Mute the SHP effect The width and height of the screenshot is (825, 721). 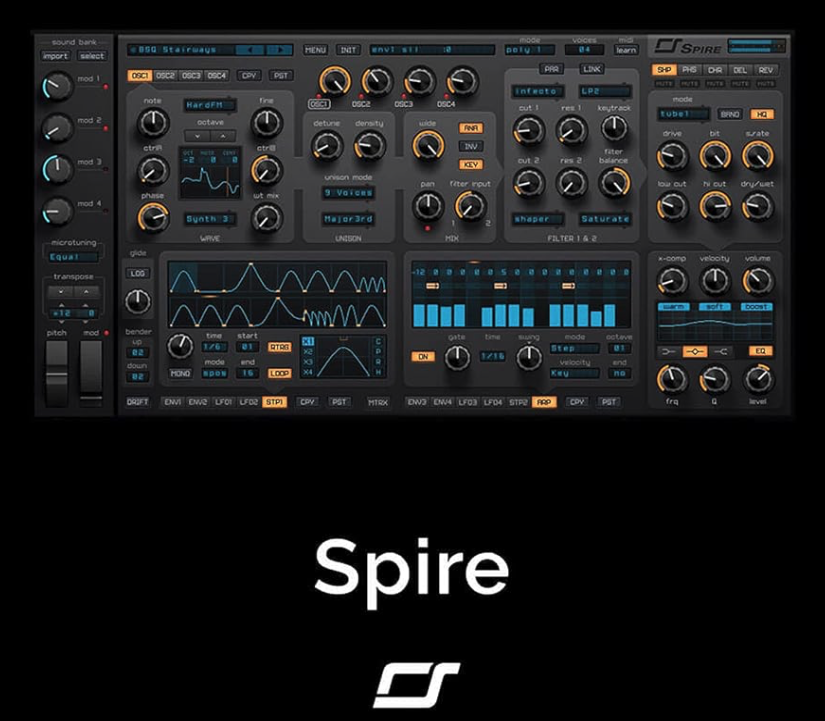pos(664,83)
